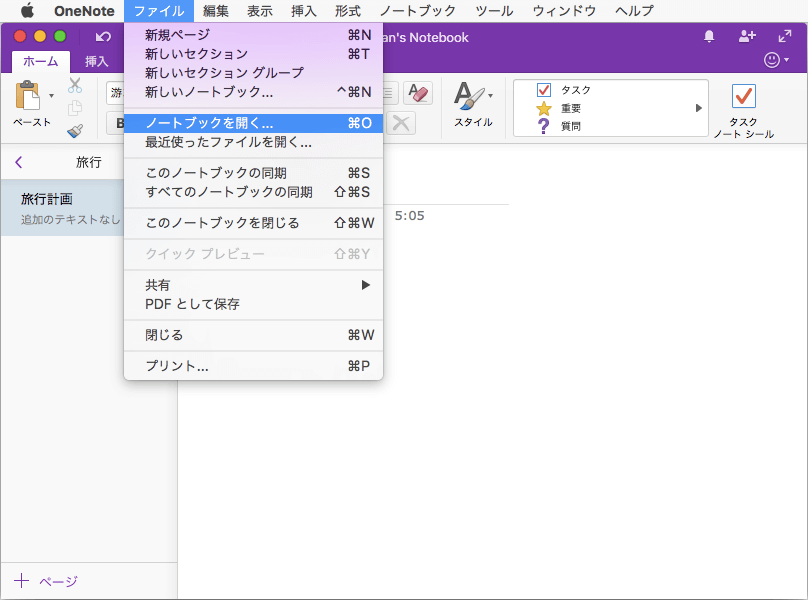
Task: Open the OneNote application menu
Action: [x=84, y=10]
